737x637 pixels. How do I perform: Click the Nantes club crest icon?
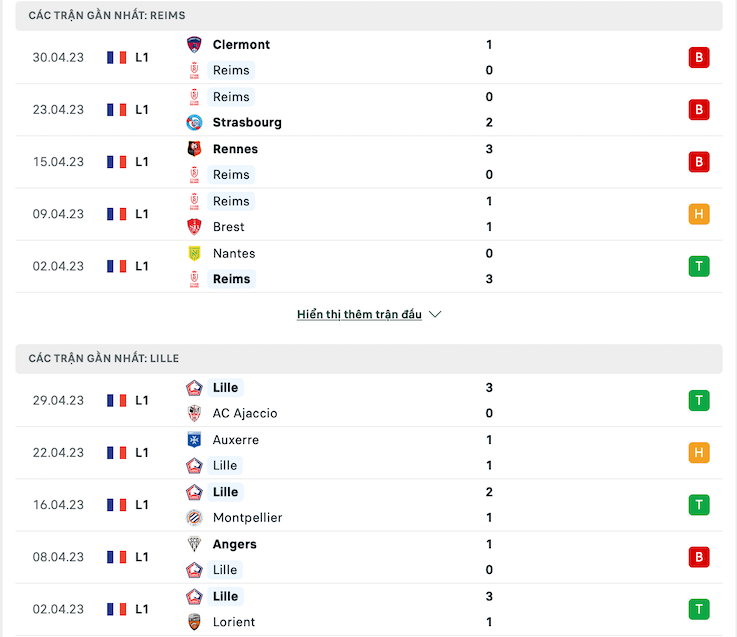194,253
